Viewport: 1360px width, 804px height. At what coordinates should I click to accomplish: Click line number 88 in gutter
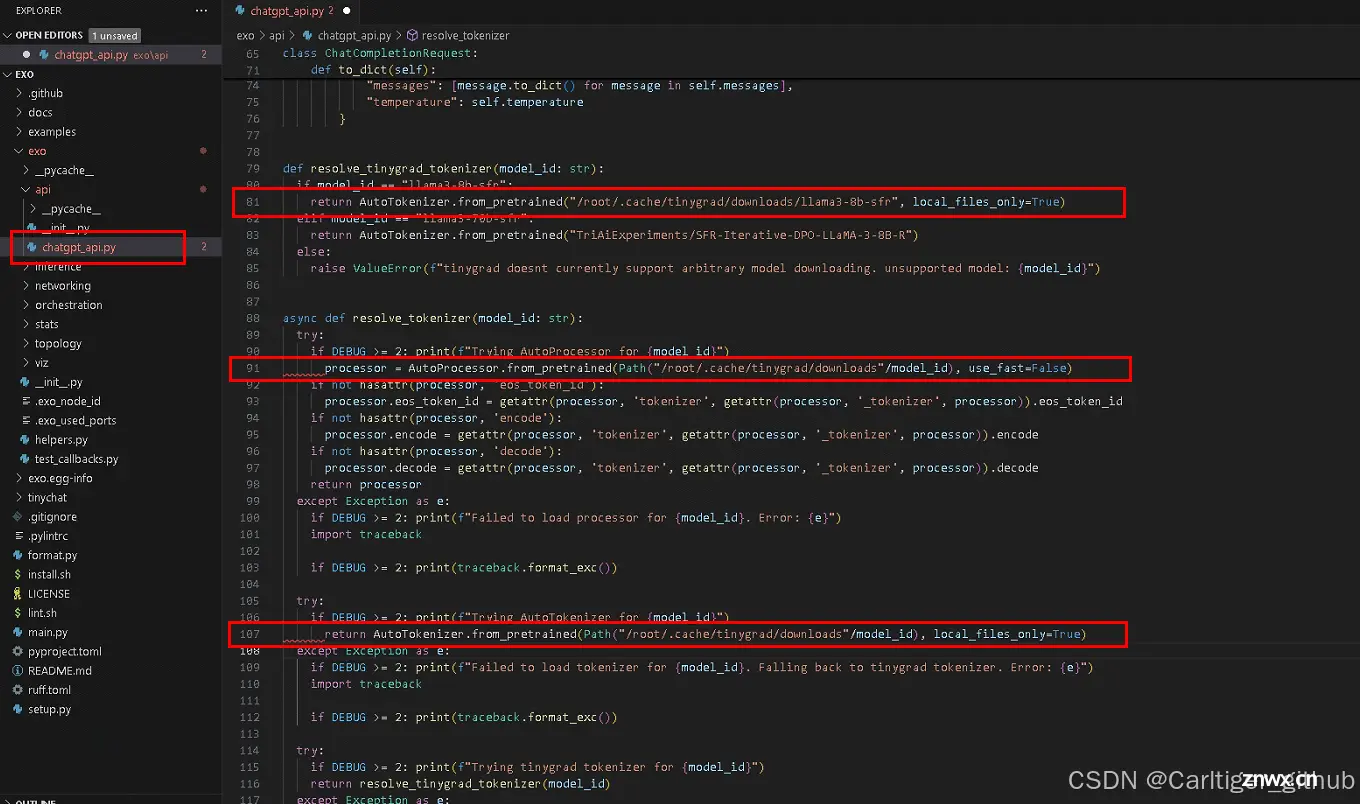(252, 318)
